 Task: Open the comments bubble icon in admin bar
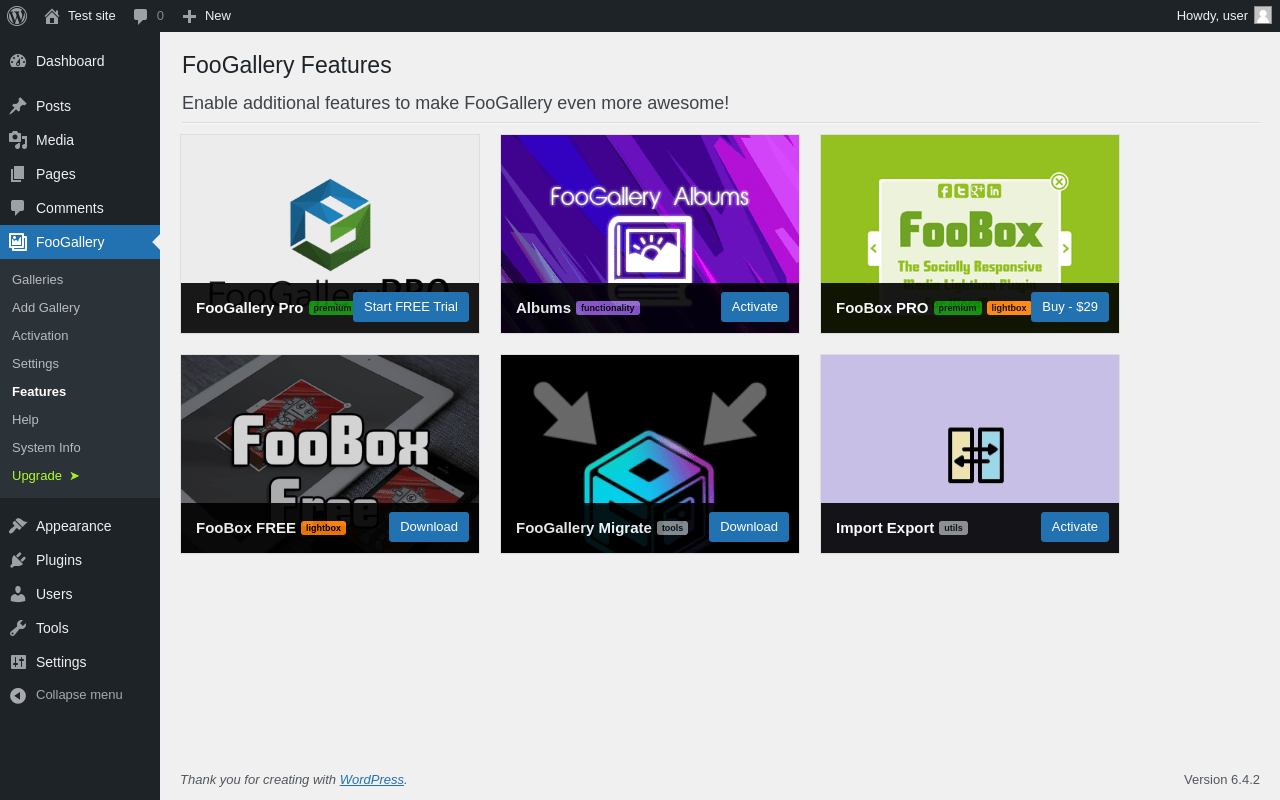(140, 16)
